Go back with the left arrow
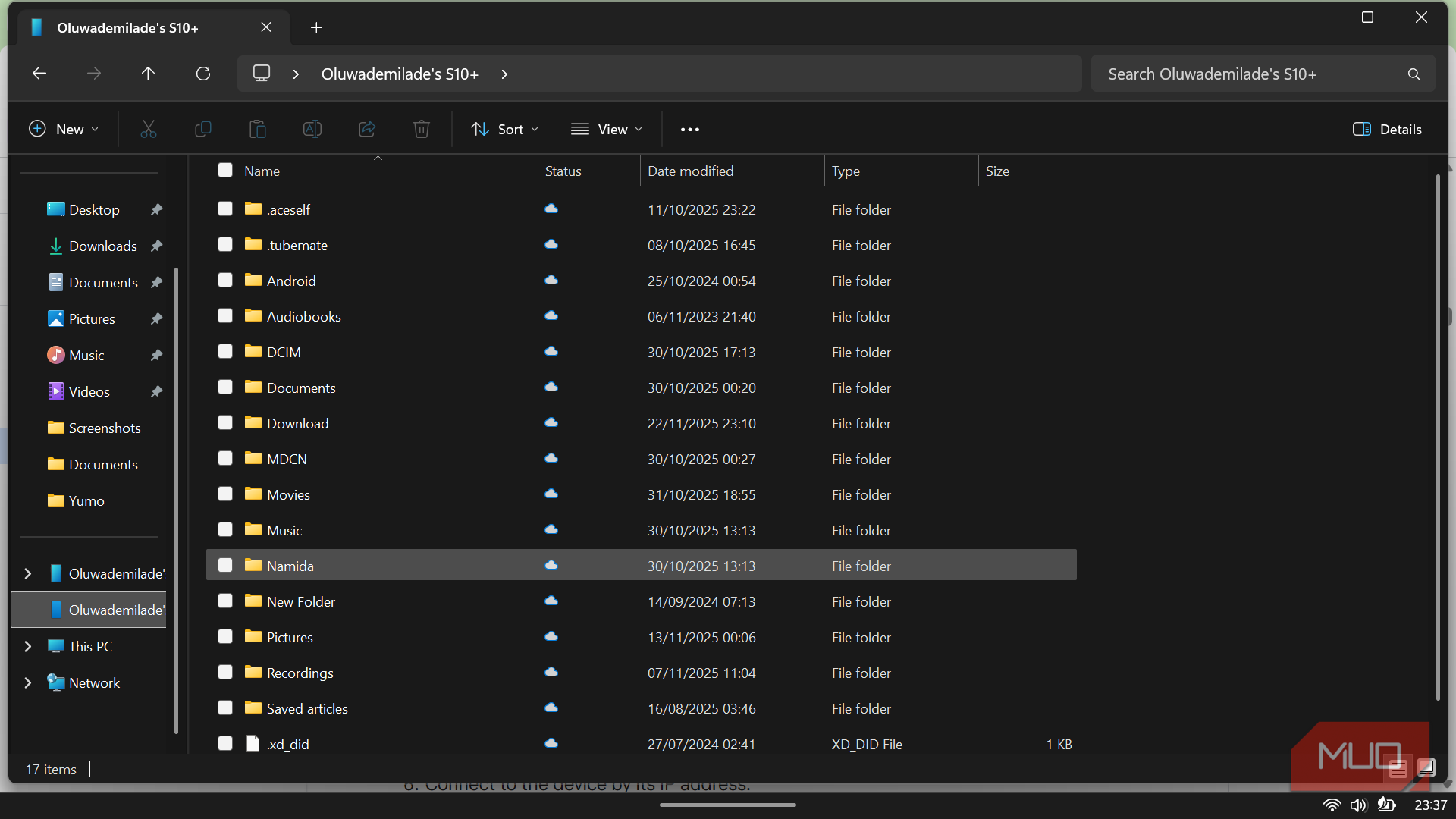The width and height of the screenshot is (1456, 819). [39, 74]
